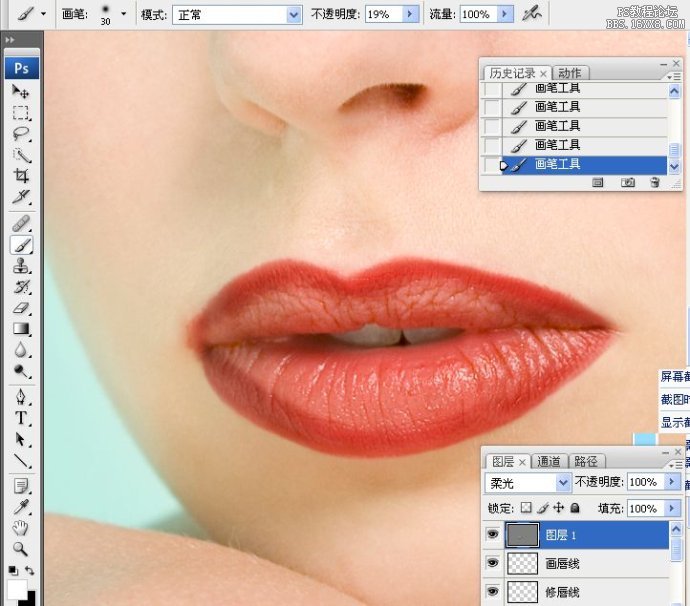Select the Eraser tool

(20, 308)
